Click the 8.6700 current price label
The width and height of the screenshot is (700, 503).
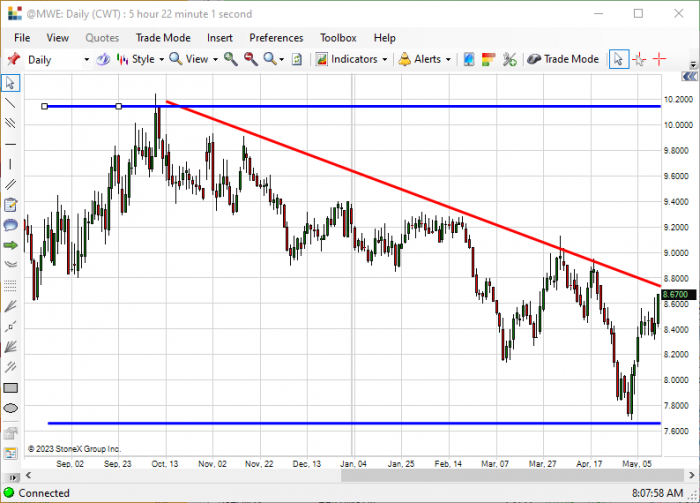679,295
